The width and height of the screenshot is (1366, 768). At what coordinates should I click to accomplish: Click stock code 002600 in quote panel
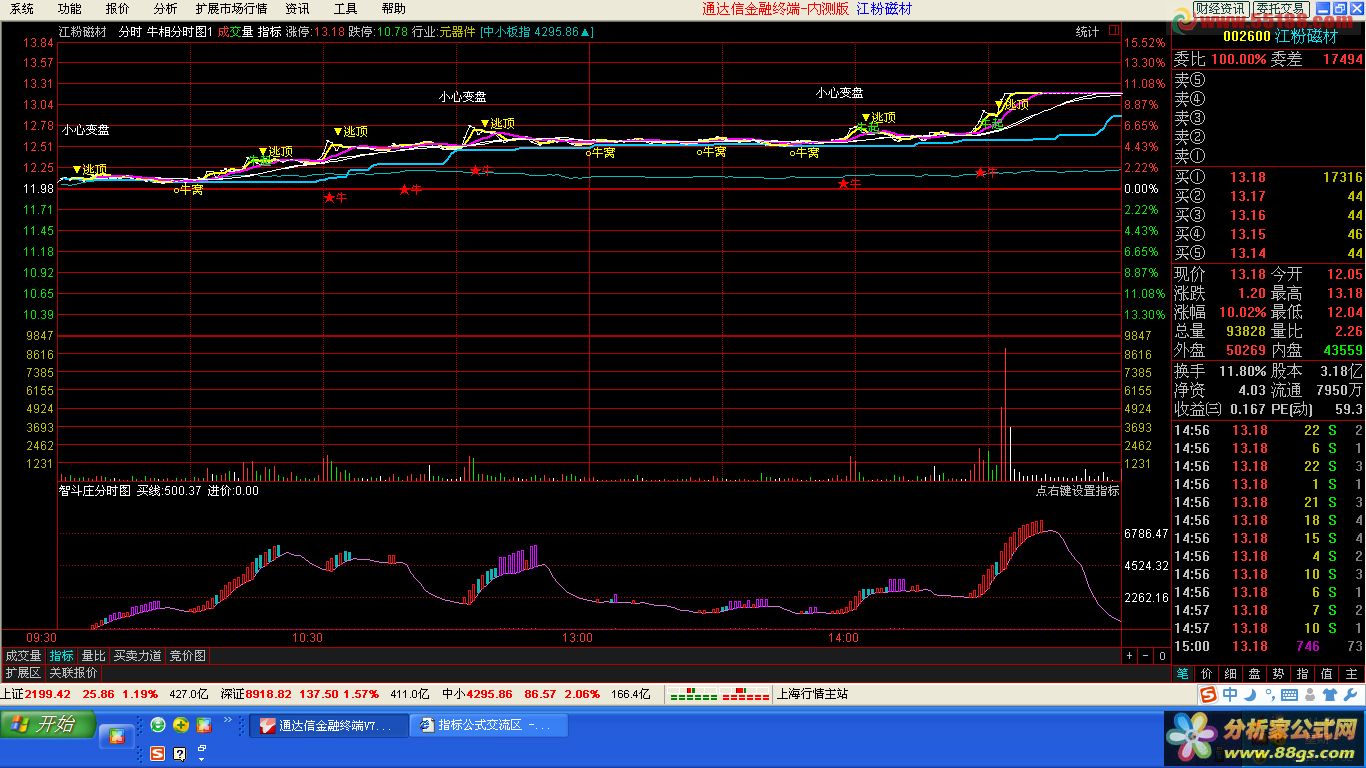click(x=1246, y=36)
